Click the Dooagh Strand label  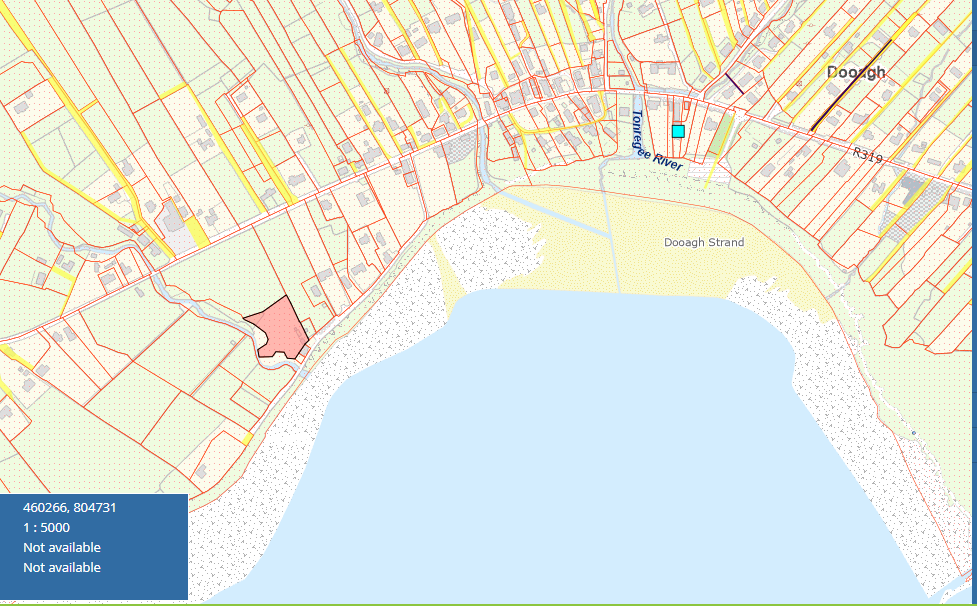click(x=704, y=243)
